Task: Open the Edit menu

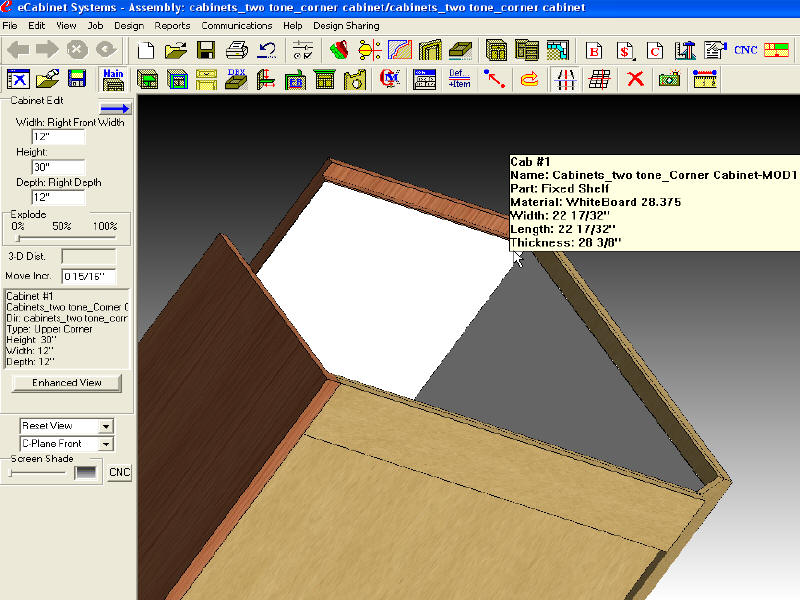Action: tap(36, 26)
